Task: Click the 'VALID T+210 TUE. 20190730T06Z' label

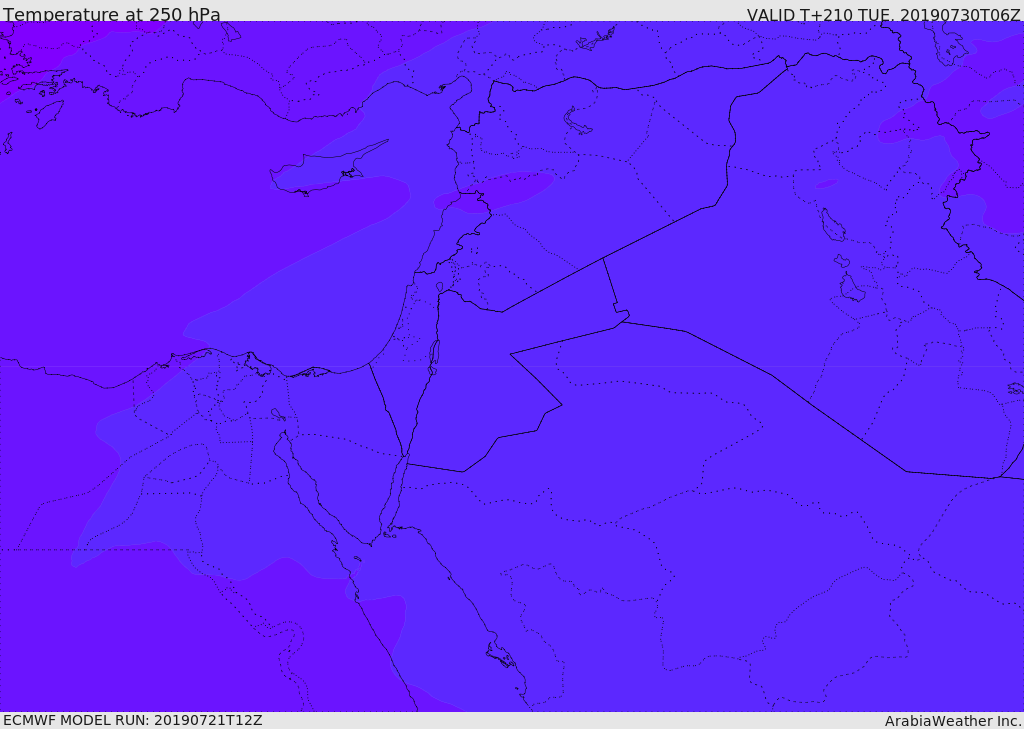Action: point(884,14)
